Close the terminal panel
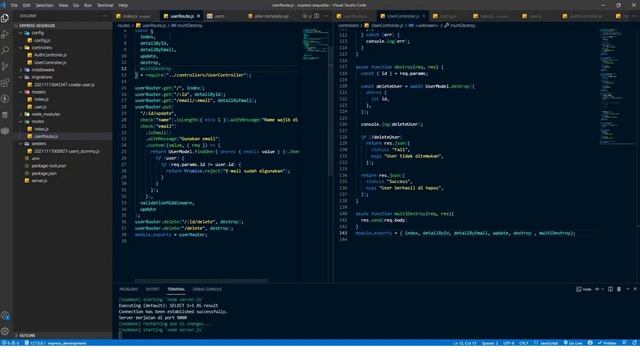Screen dimensions: 640x360 coord(635,289)
